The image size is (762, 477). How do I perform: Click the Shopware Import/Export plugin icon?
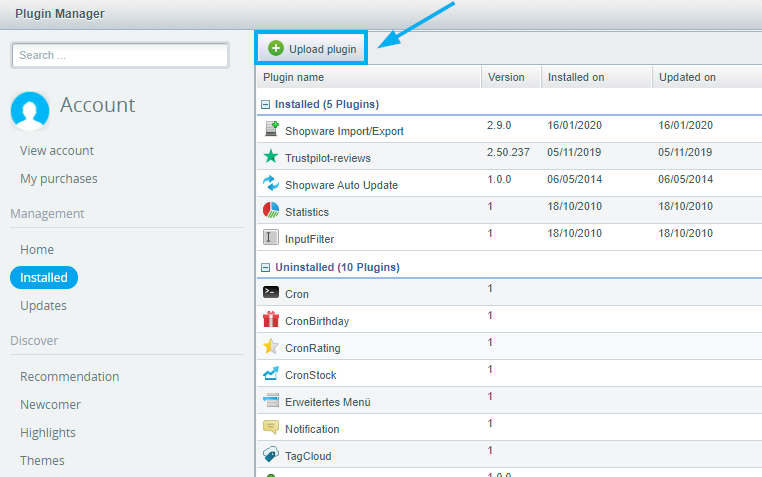[x=271, y=129]
